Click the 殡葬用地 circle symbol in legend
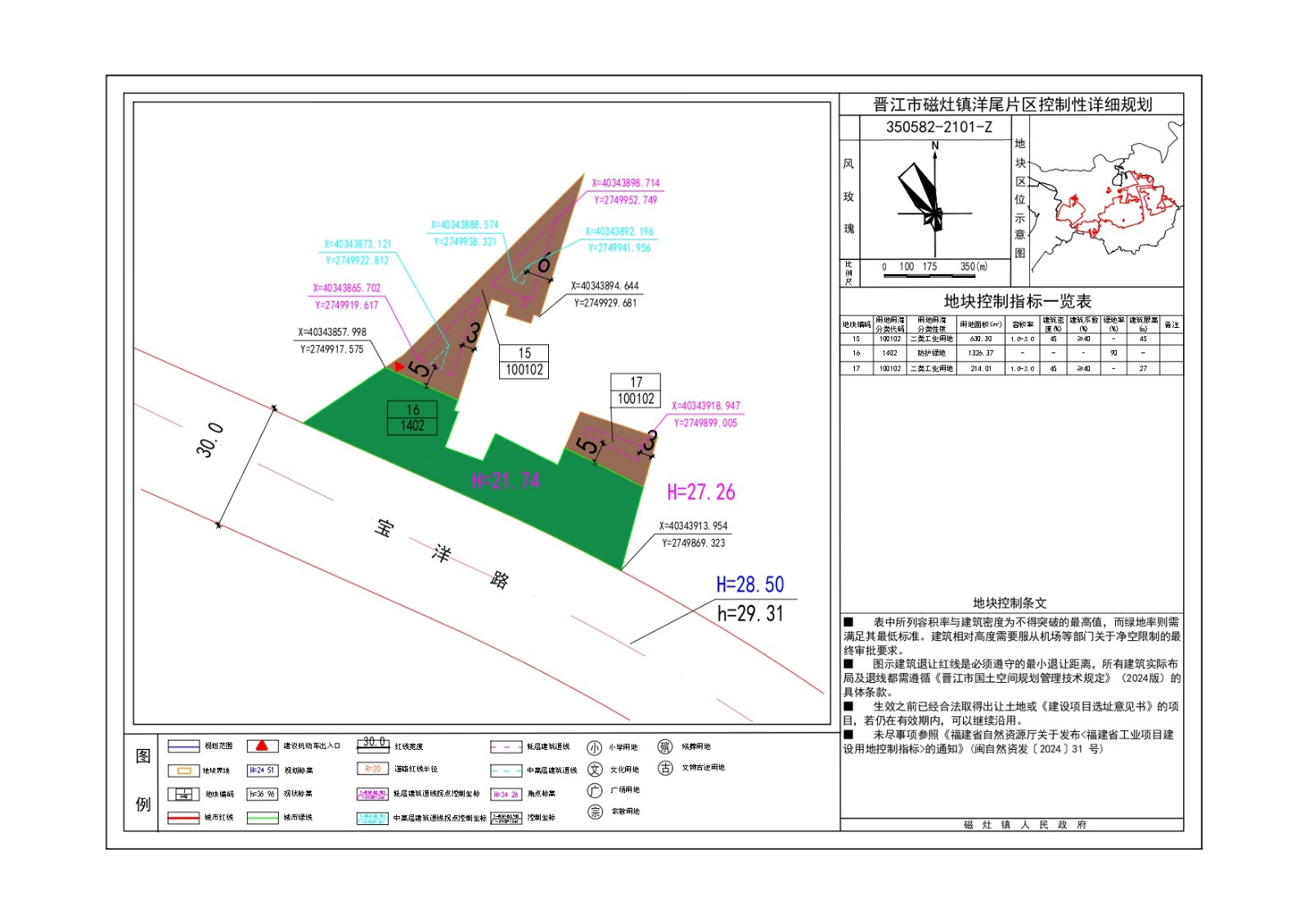 pyautogui.click(x=665, y=747)
